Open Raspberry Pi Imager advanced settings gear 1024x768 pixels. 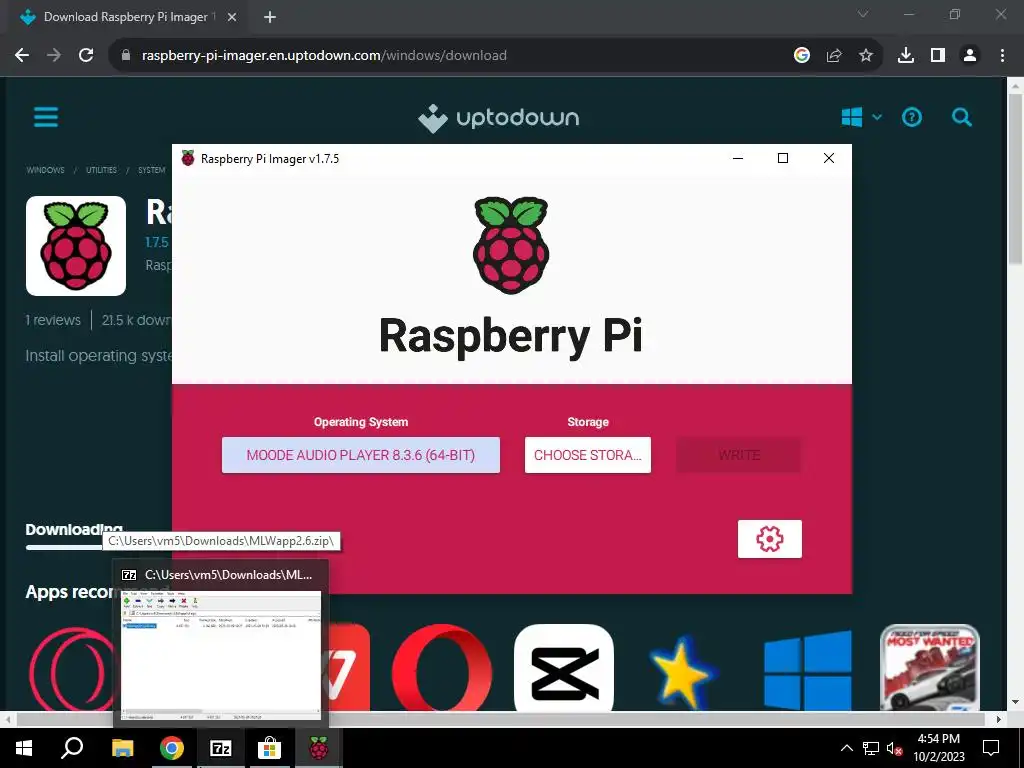pos(769,539)
